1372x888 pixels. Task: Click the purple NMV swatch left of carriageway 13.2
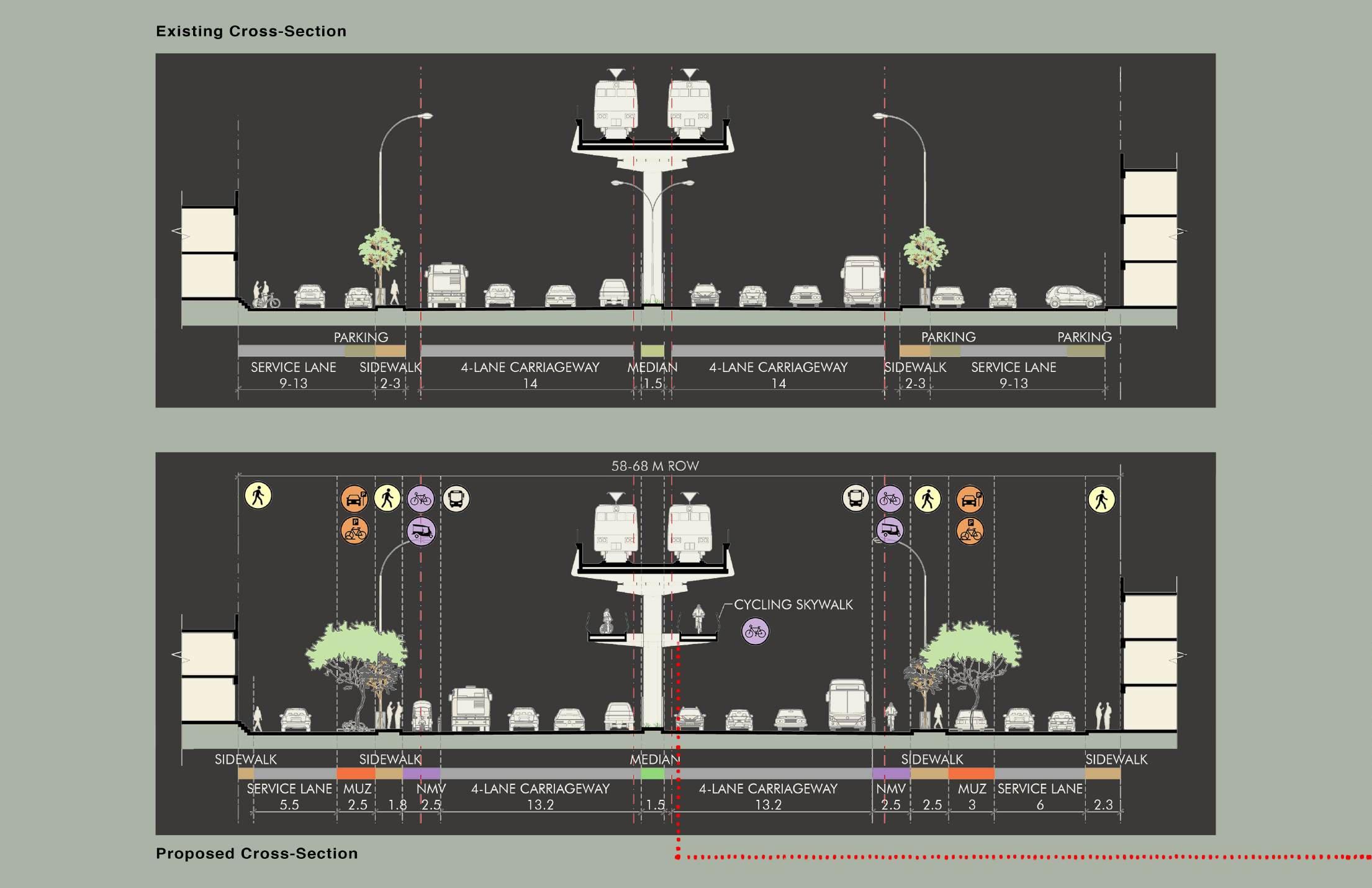pyautogui.click(x=422, y=773)
